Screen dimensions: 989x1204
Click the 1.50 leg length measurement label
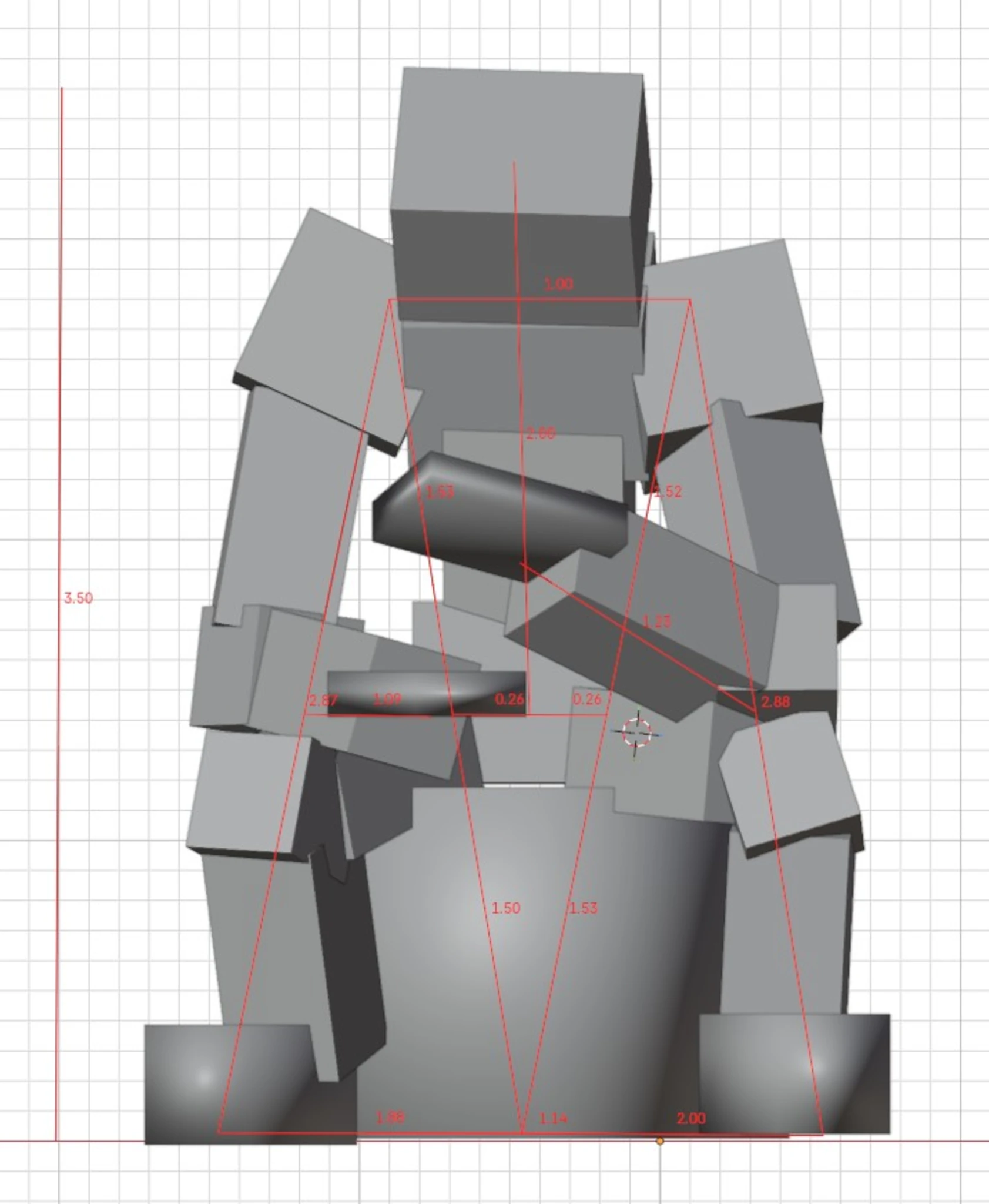(x=506, y=908)
